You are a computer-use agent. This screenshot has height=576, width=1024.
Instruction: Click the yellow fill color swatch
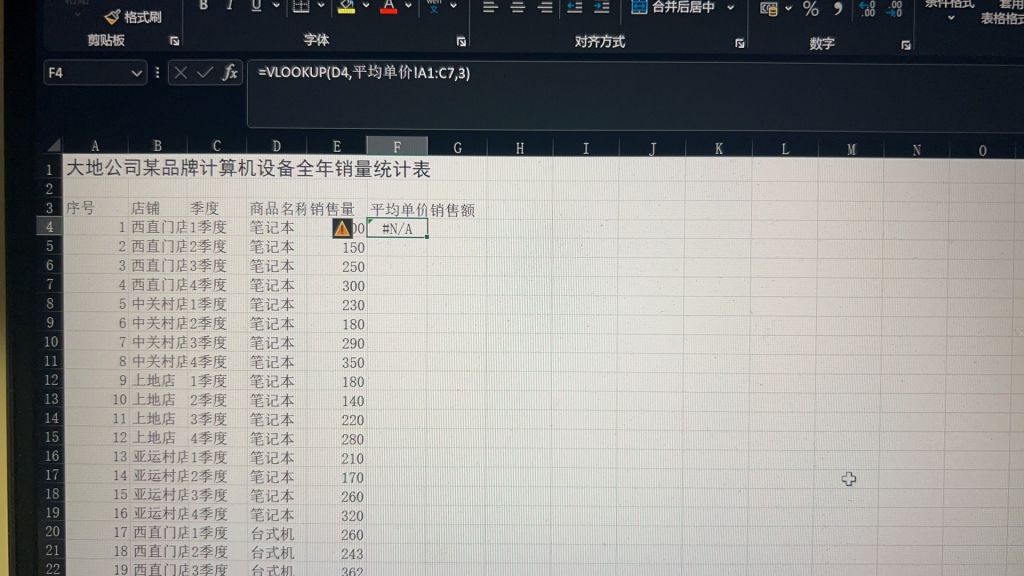(x=346, y=9)
